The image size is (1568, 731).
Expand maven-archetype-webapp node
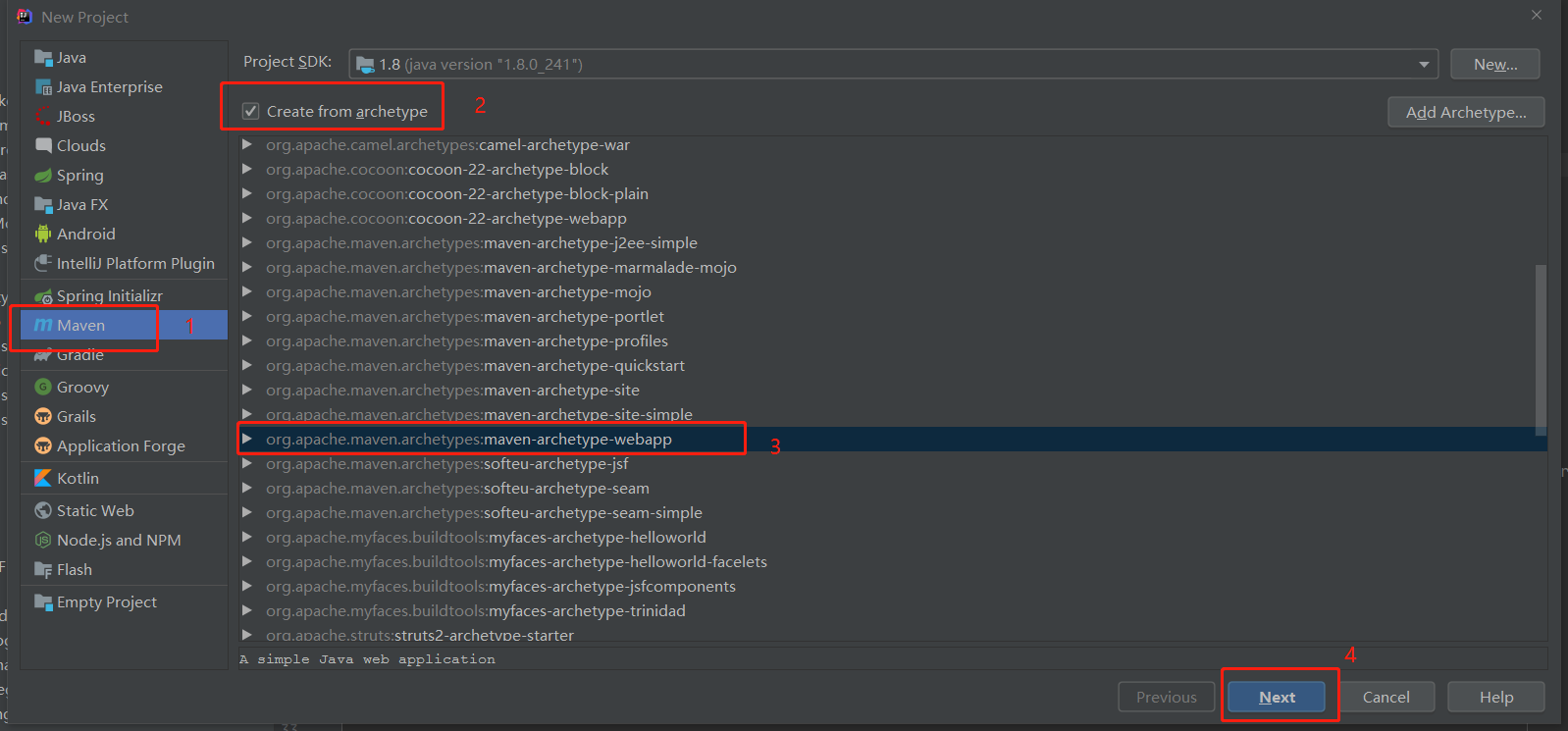[247, 440]
